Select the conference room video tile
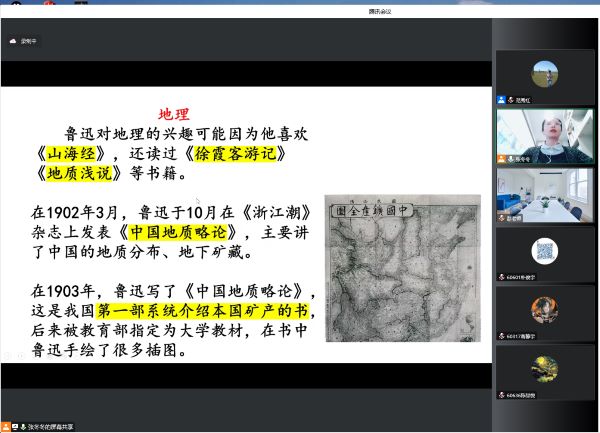The height and width of the screenshot is (433, 600). (544, 194)
